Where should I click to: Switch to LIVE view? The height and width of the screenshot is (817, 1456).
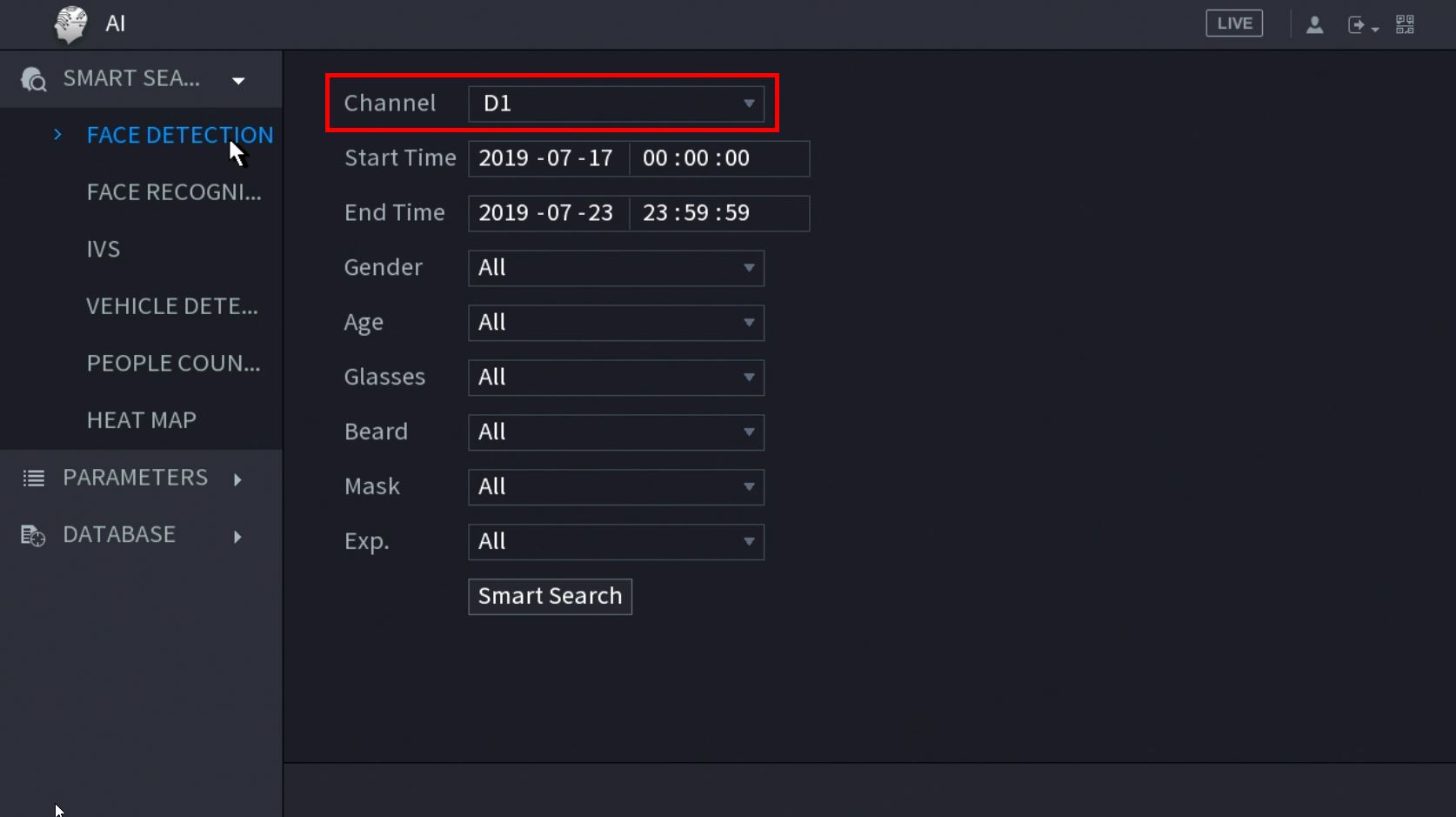pos(1233,23)
